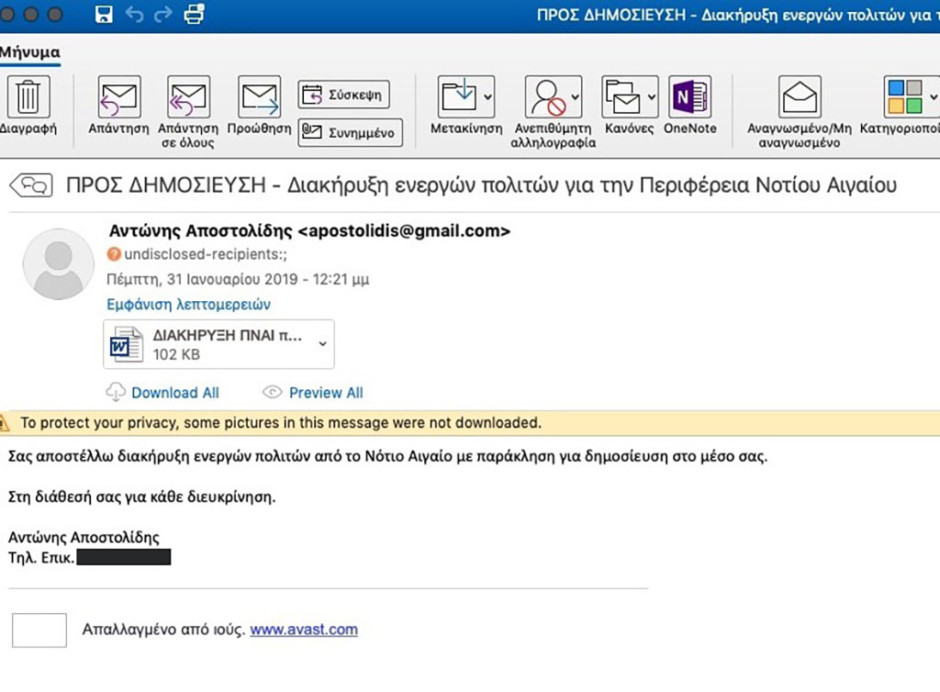Open the www.avast.com link
940x692 pixels.
(x=304, y=630)
